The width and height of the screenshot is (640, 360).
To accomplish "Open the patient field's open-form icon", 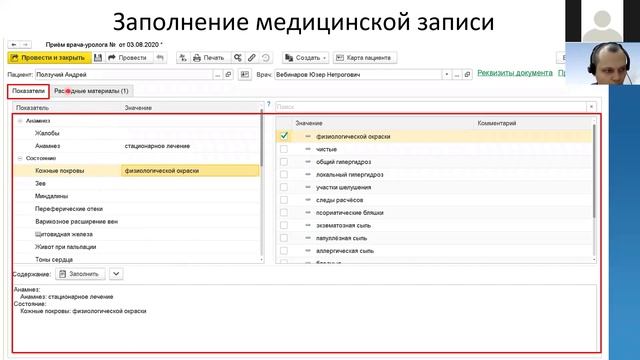I will (x=228, y=75).
